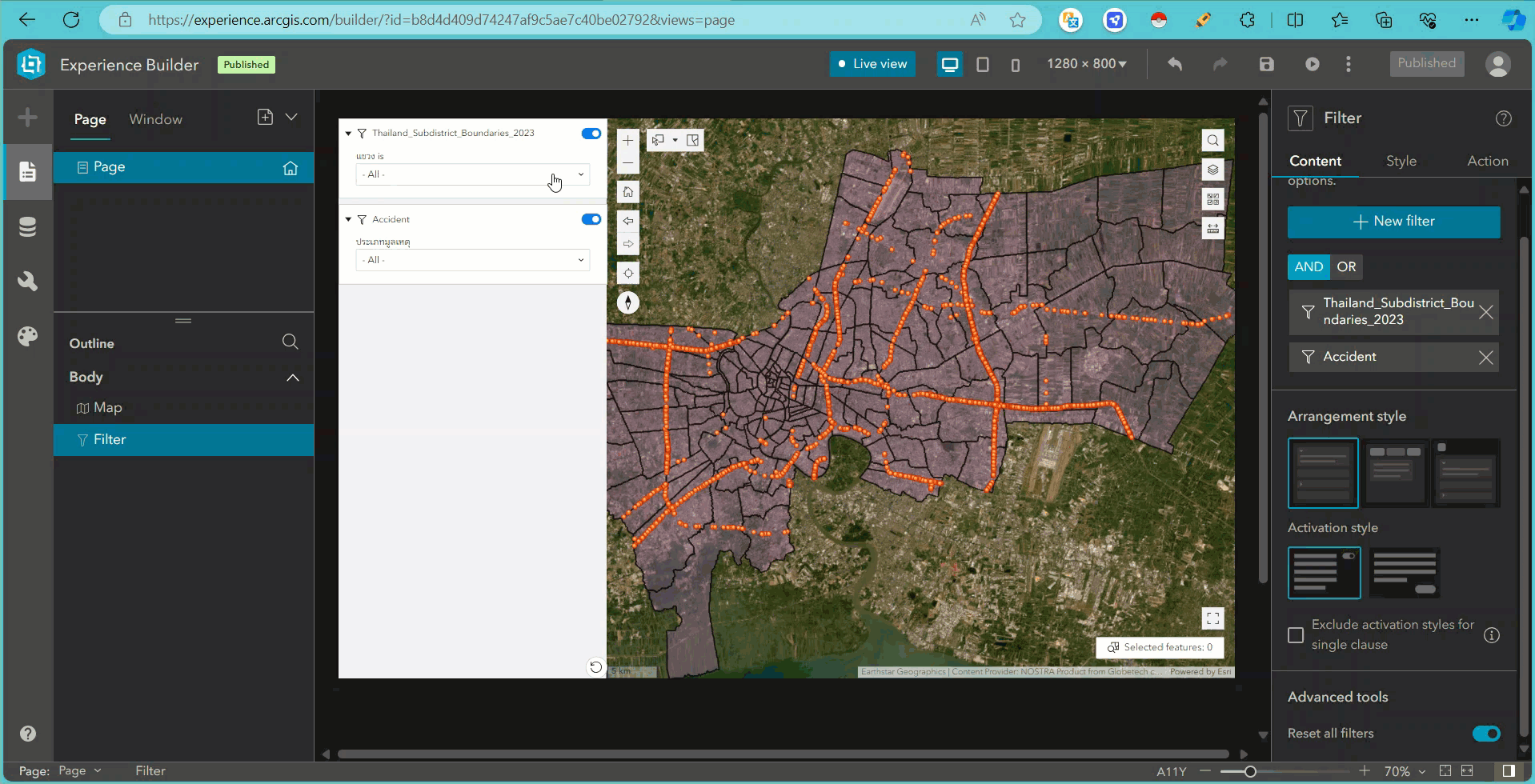Disable the Accident filter toggle
Viewport: 1535px width, 784px height.
pos(591,218)
